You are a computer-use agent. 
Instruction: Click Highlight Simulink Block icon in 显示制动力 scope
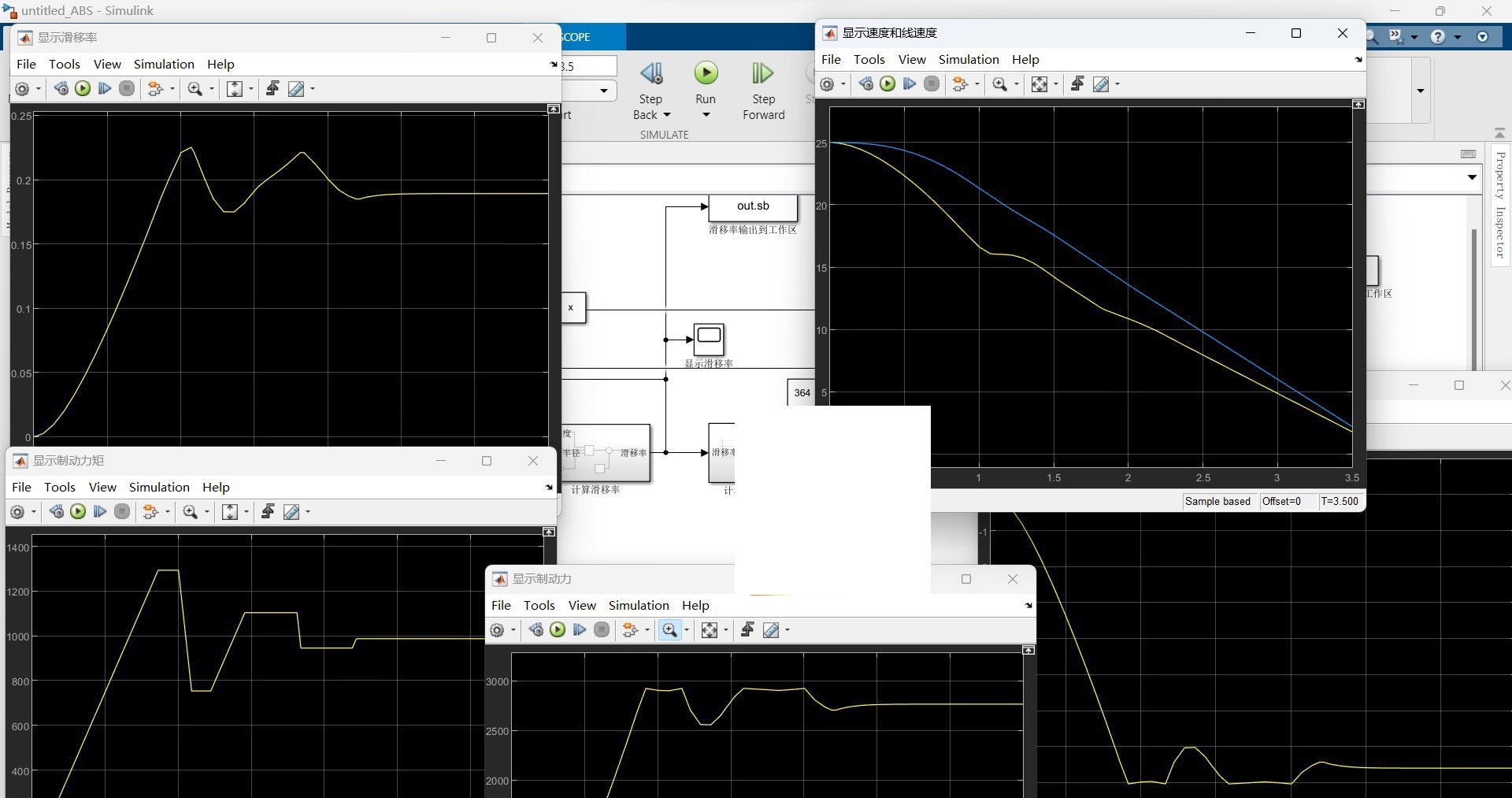point(630,630)
